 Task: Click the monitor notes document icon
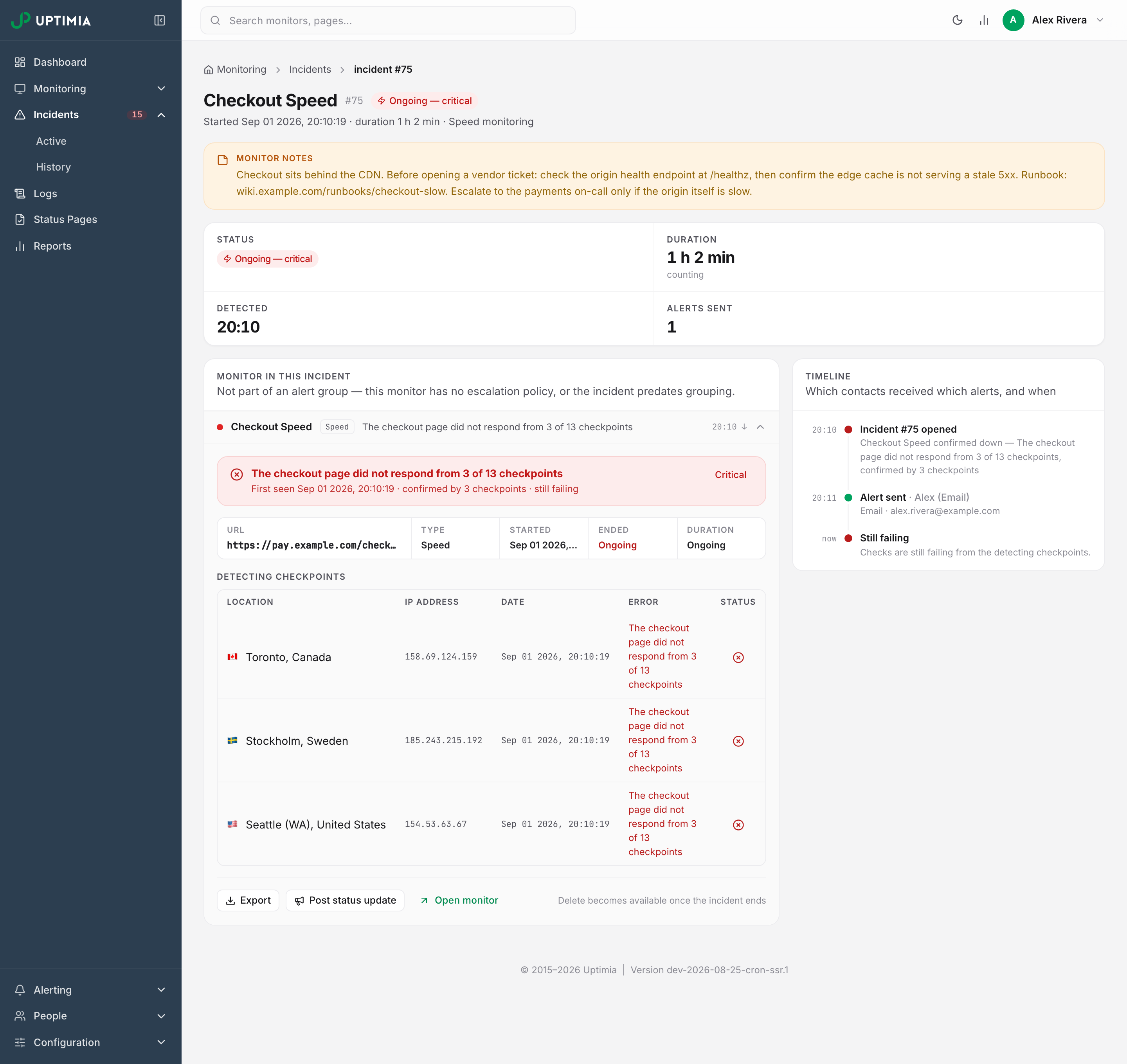click(222, 160)
